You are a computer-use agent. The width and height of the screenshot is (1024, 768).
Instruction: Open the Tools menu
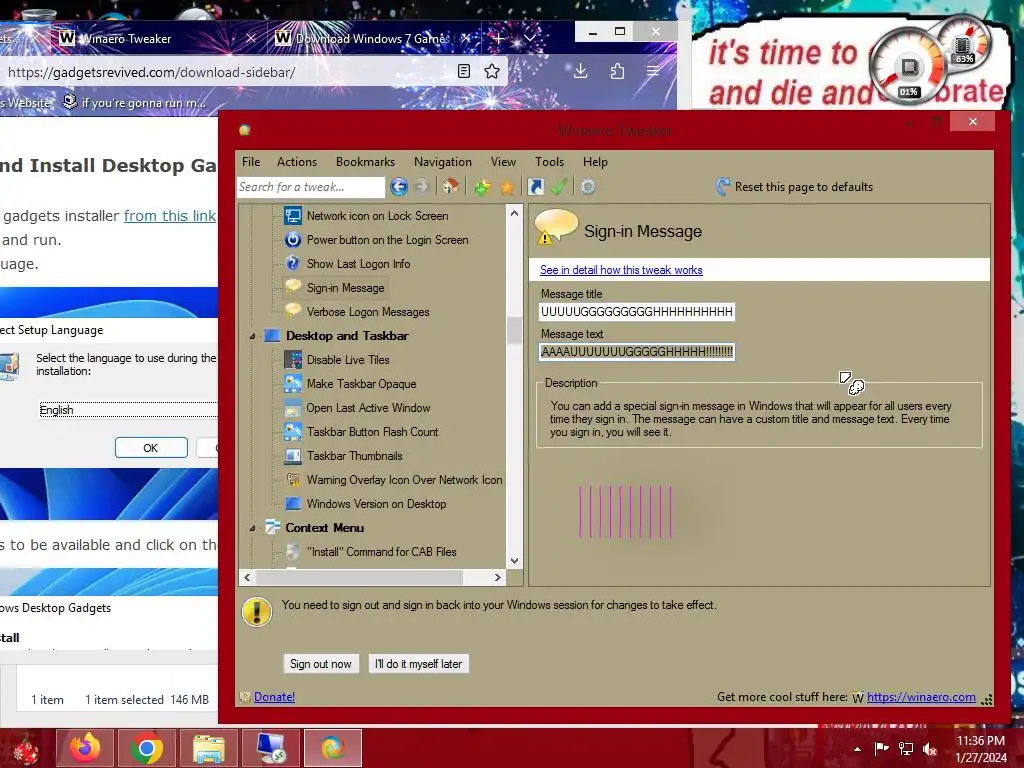pyautogui.click(x=549, y=162)
